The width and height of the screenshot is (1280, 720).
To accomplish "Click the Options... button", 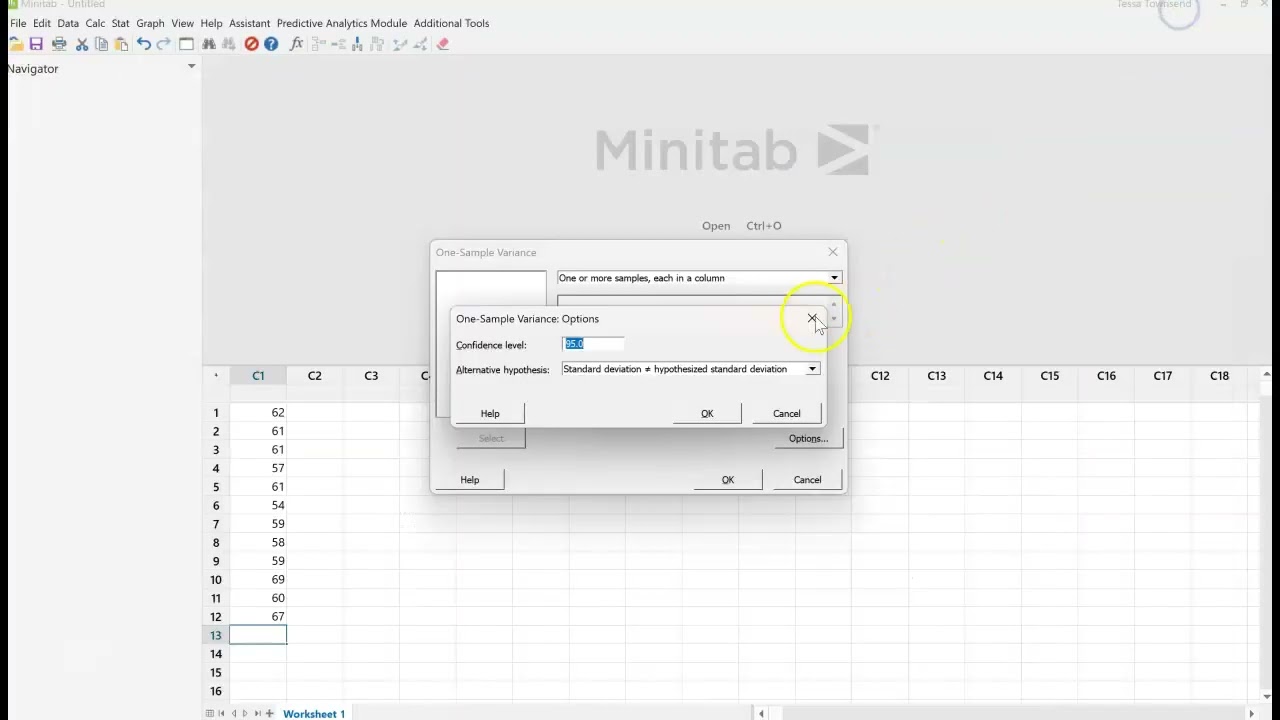I will (808, 438).
